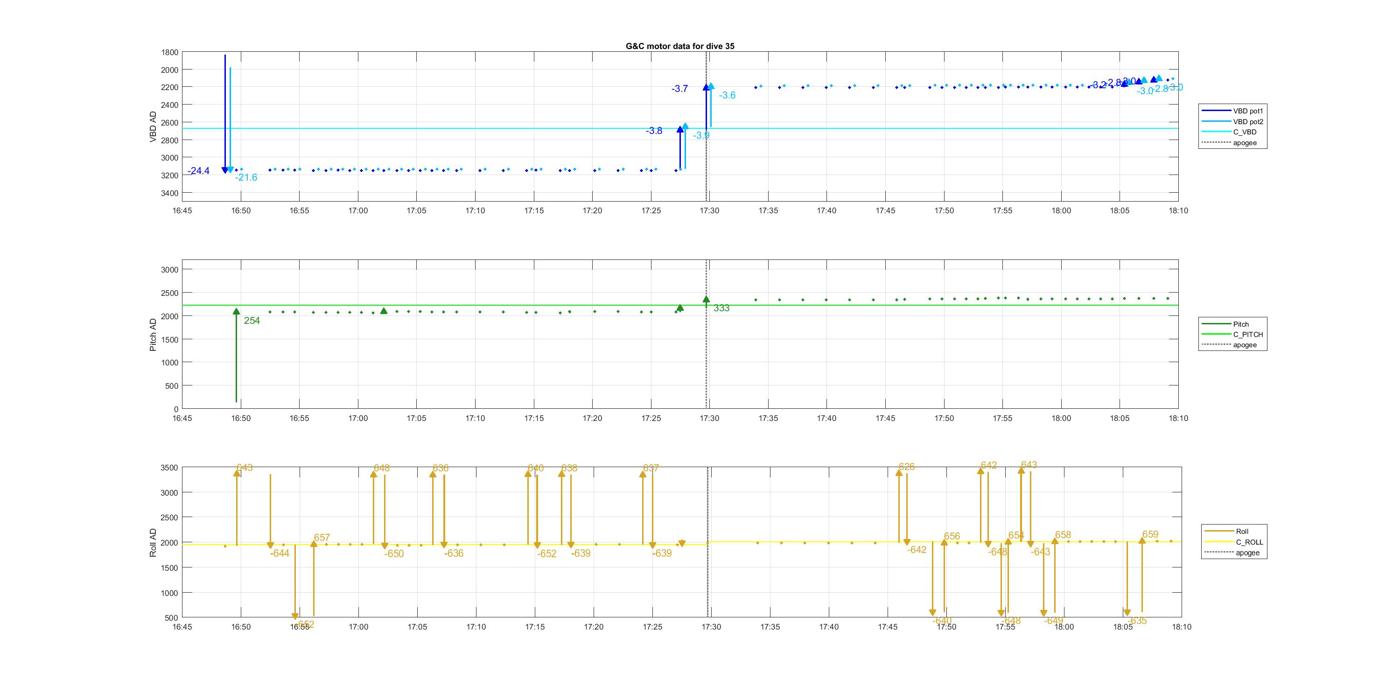Click the 17:30 tick label under the VBD plot
The width and height of the screenshot is (1400, 693).
[x=709, y=211]
